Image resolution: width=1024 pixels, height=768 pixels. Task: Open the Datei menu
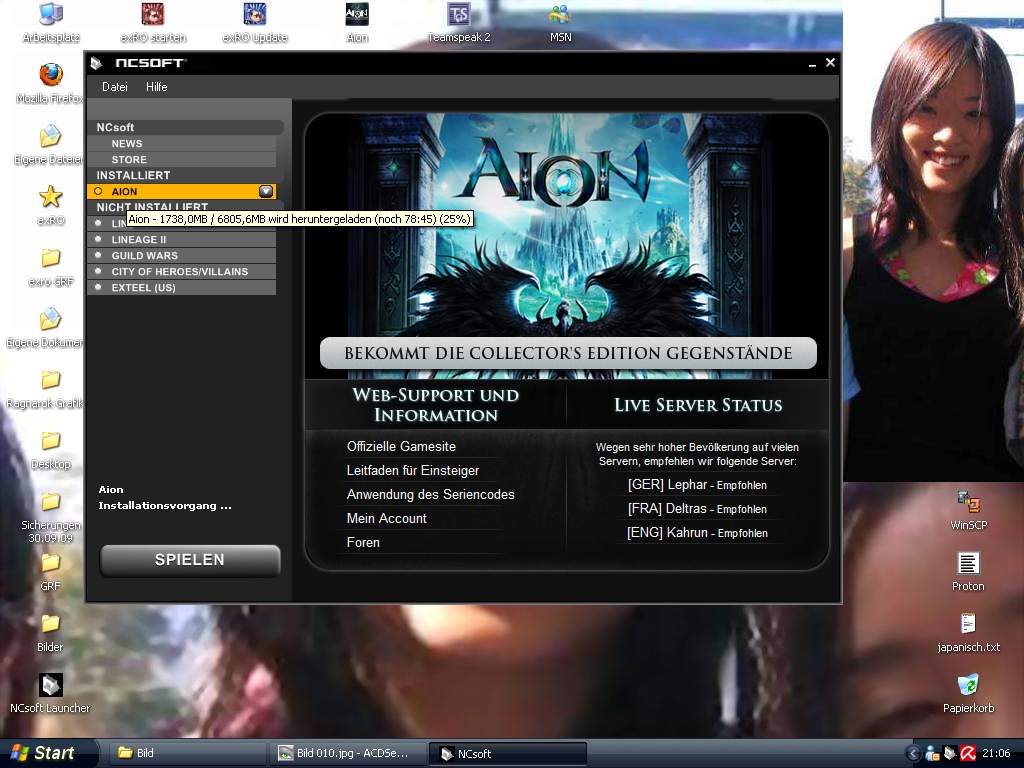(x=114, y=87)
